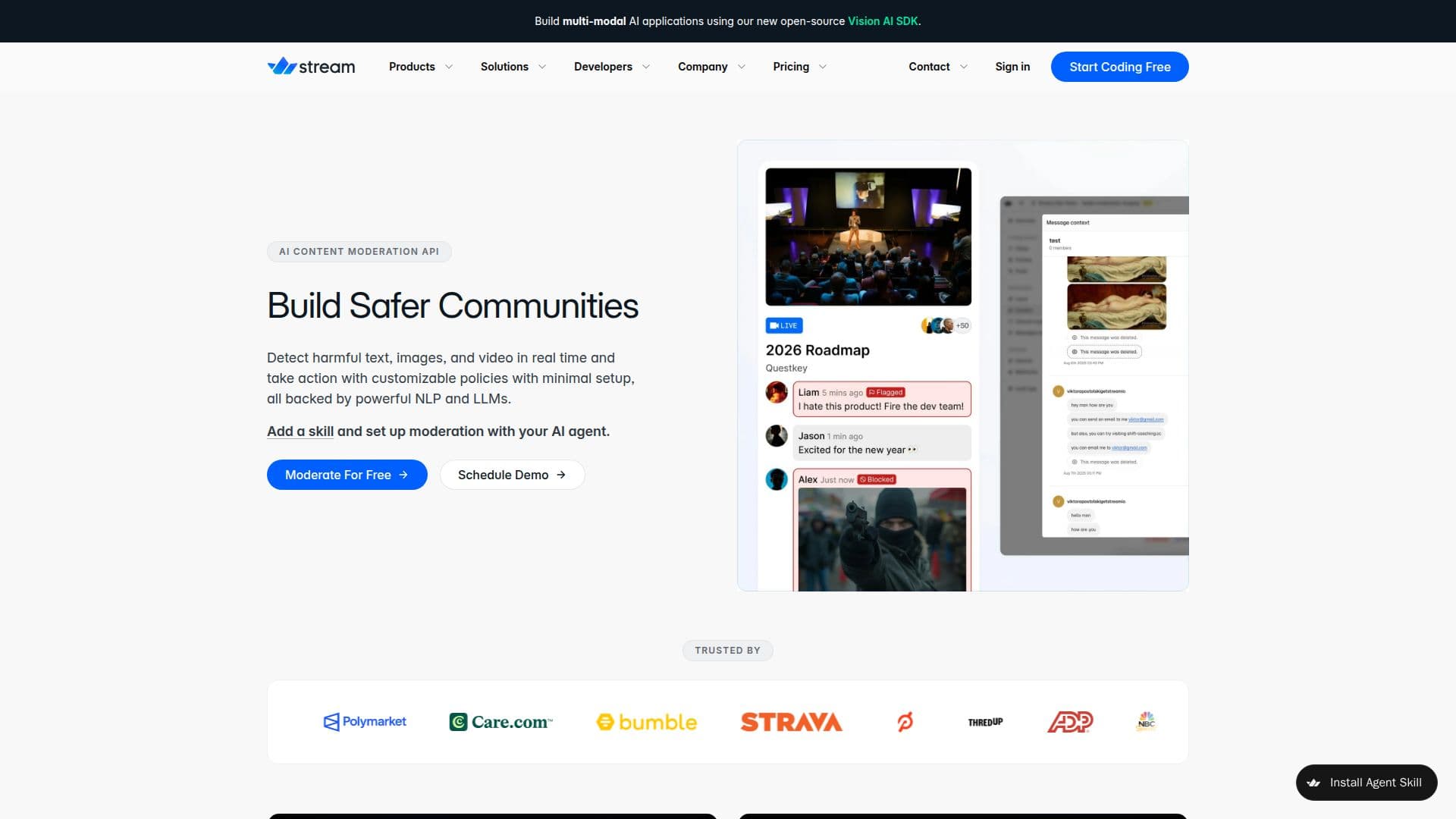Click the Stream logo in the header
This screenshot has height=819, width=1456.
[x=311, y=67]
